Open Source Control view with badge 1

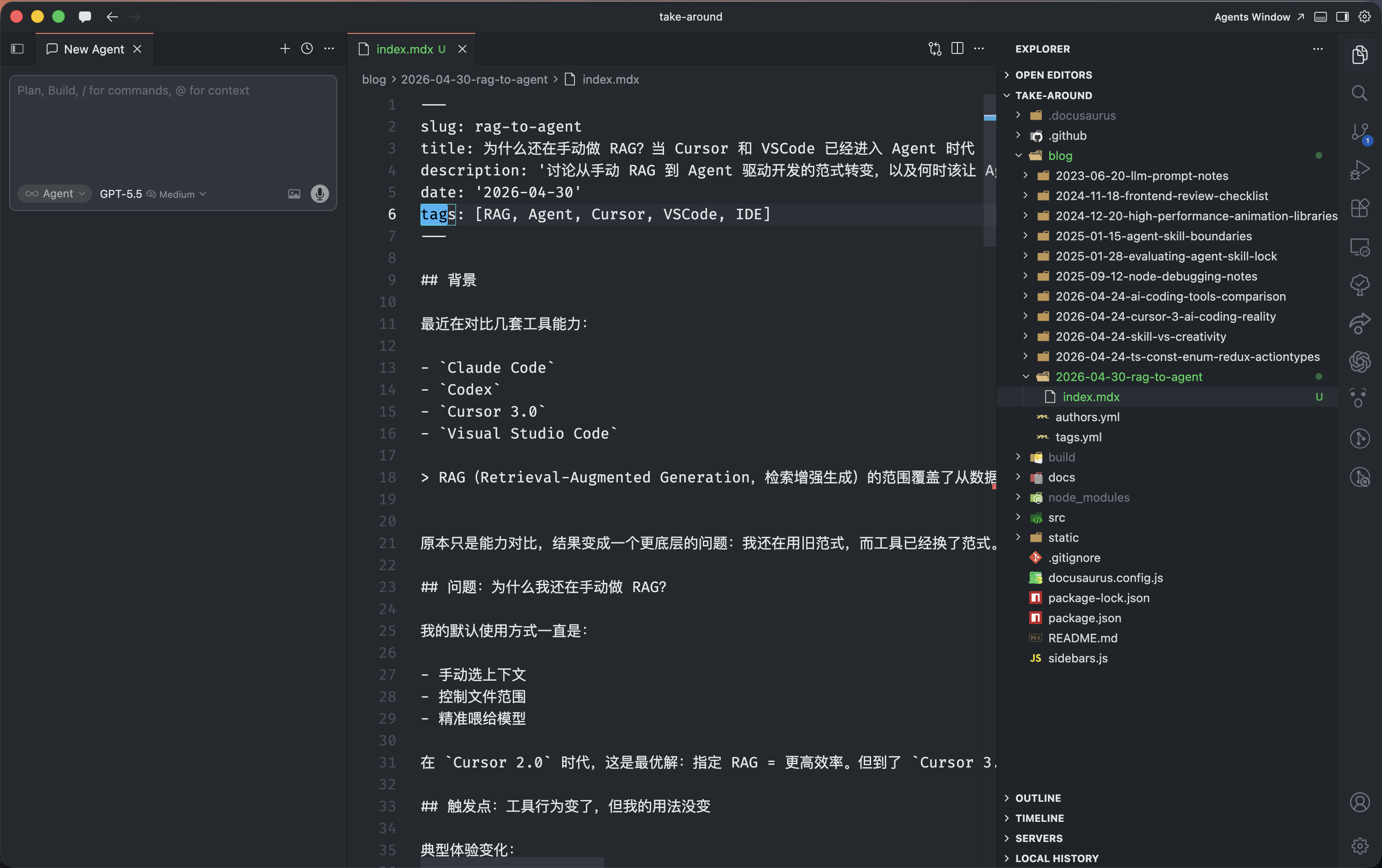point(1359,132)
